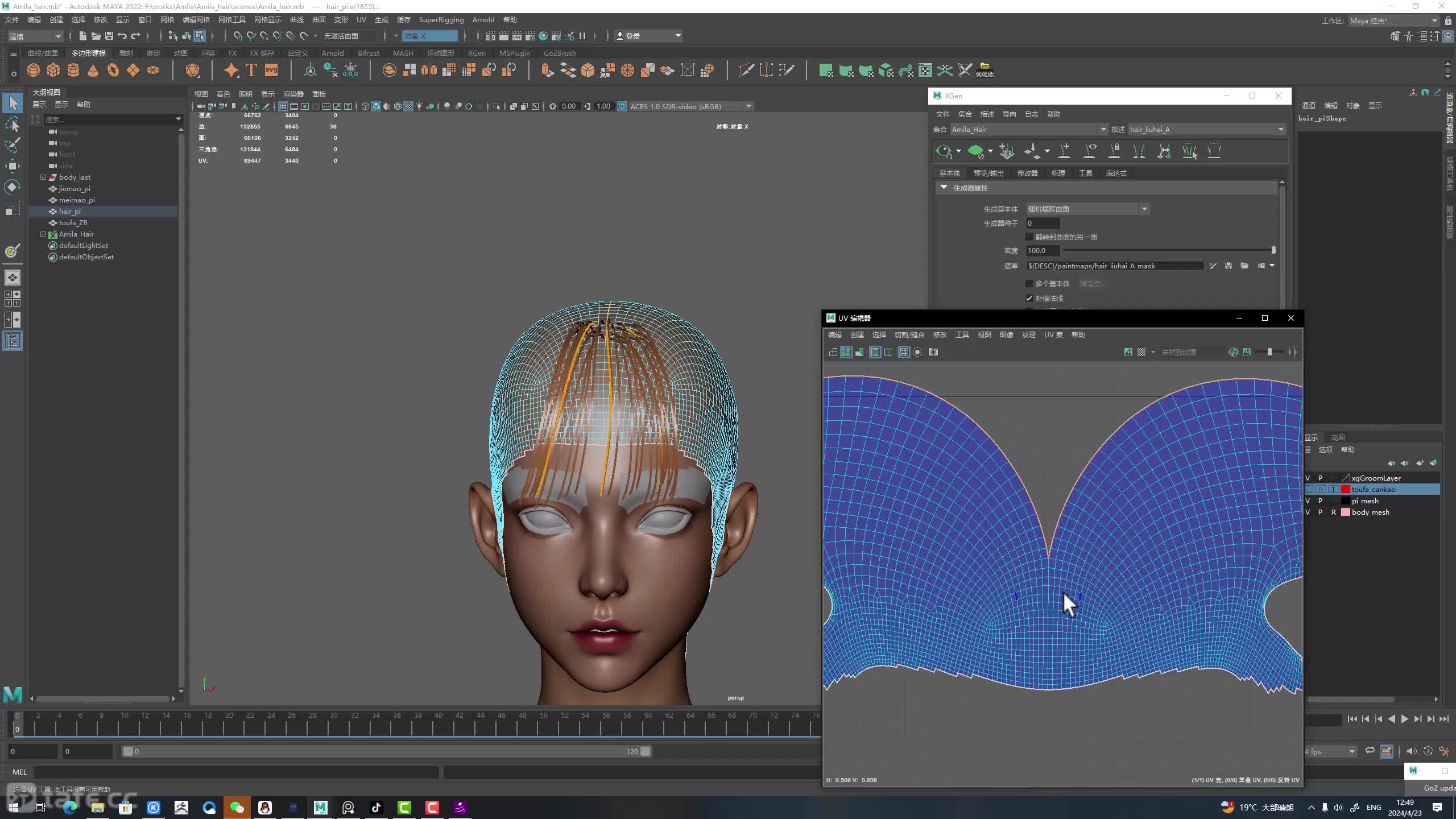The height and width of the screenshot is (819, 1456).
Task: Toggle visibility V of xgGroomLayer
Action: coord(1308,478)
